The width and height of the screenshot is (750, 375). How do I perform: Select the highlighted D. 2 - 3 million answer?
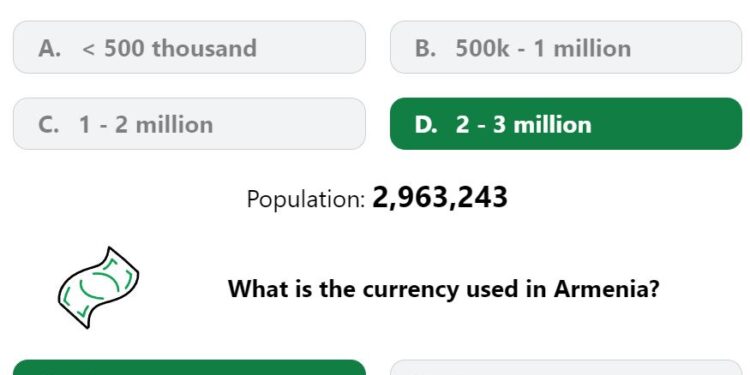pos(566,124)
